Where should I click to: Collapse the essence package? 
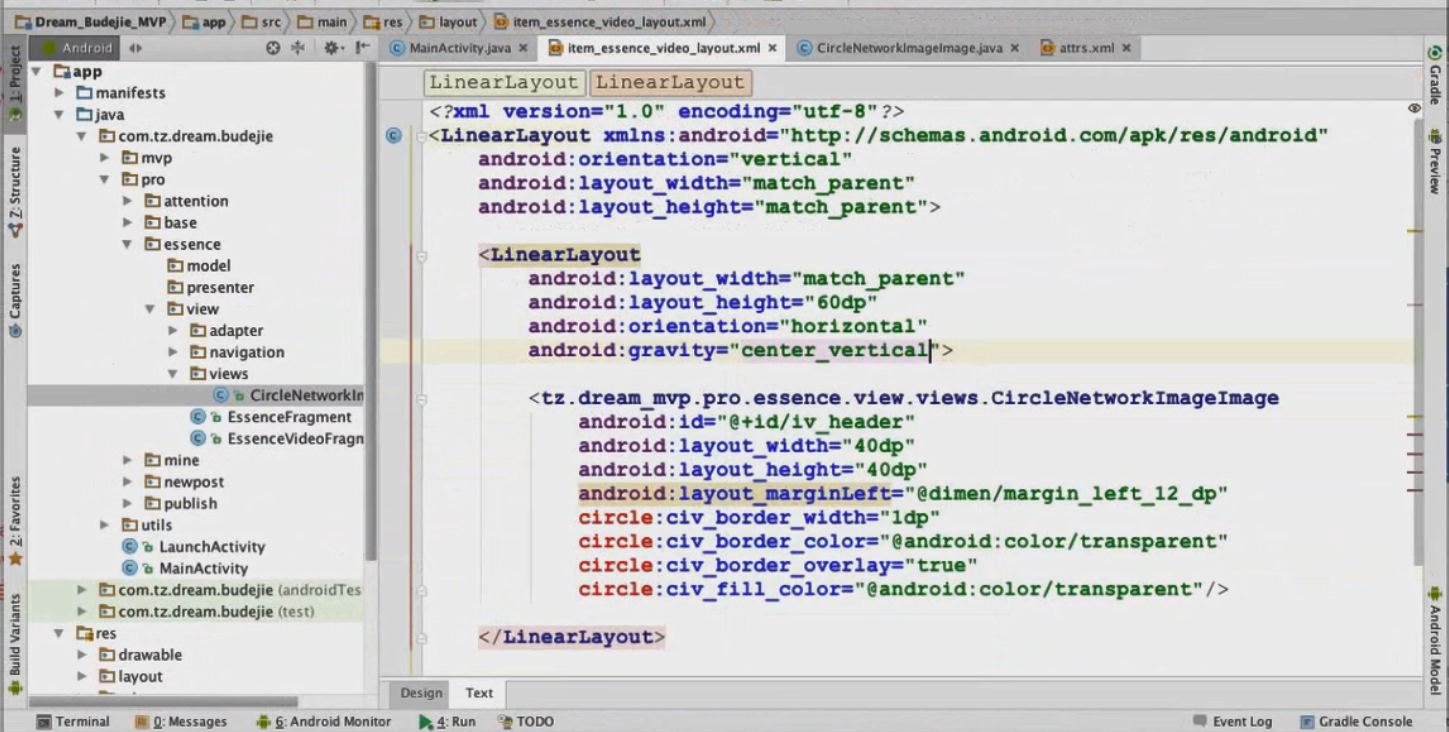click(127, 244)
